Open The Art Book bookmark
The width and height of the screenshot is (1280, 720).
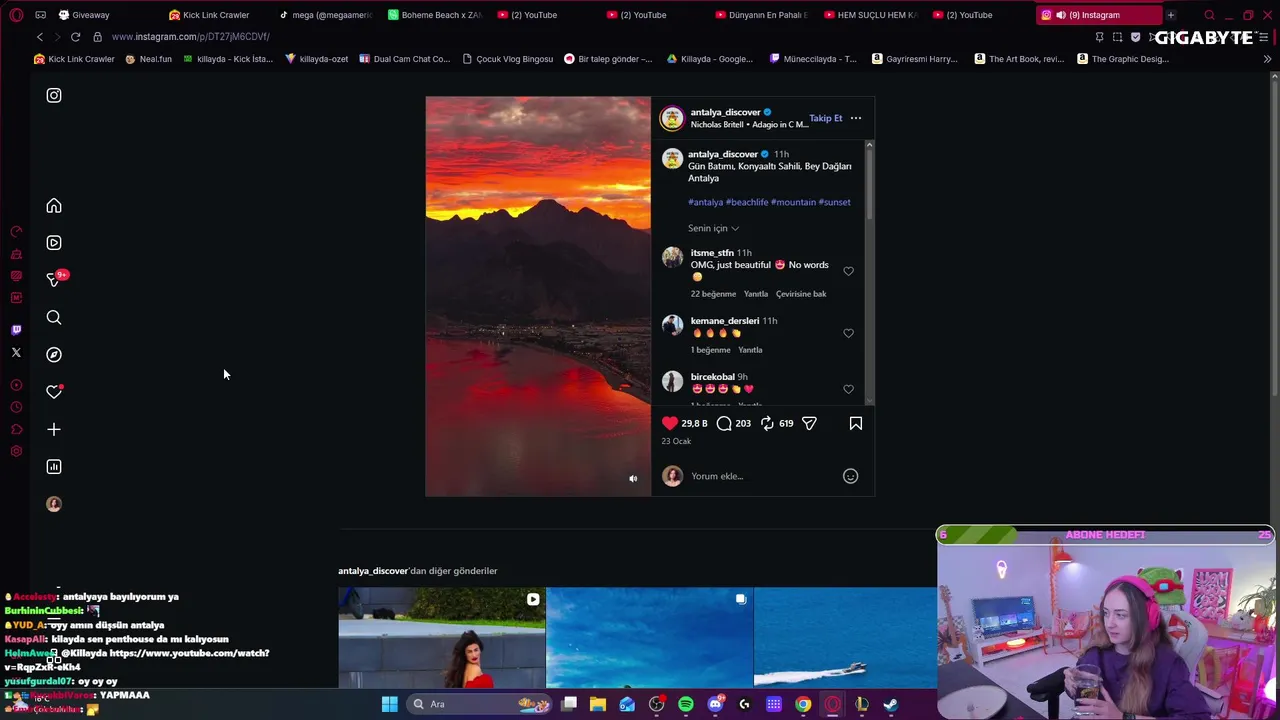pos(1019,59)
